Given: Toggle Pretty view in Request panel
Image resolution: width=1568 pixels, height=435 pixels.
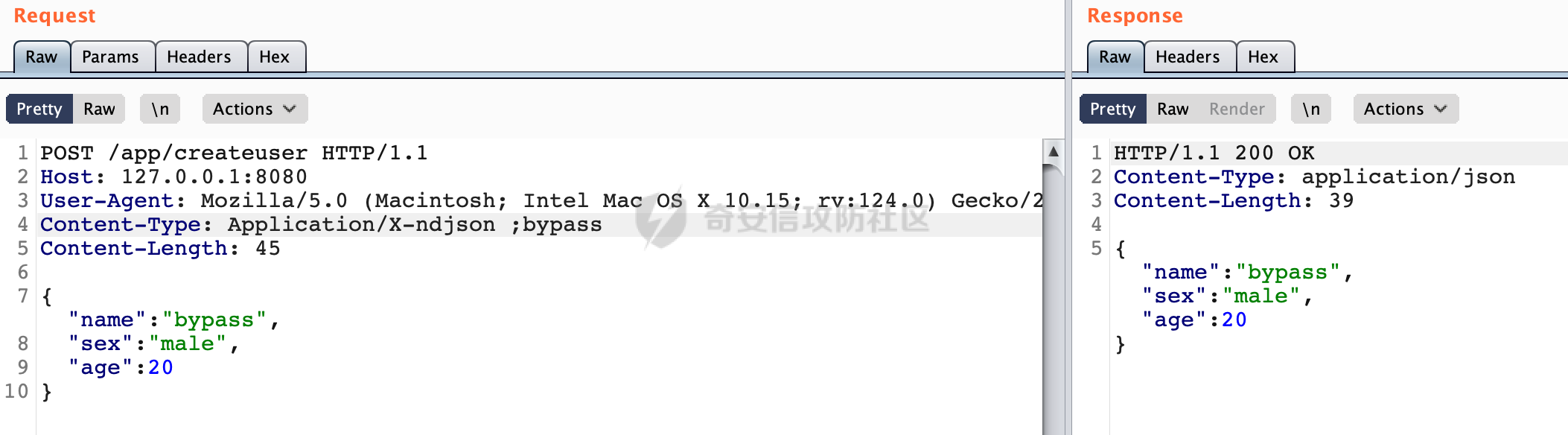Looking at the screenshot, I should 39,109.
